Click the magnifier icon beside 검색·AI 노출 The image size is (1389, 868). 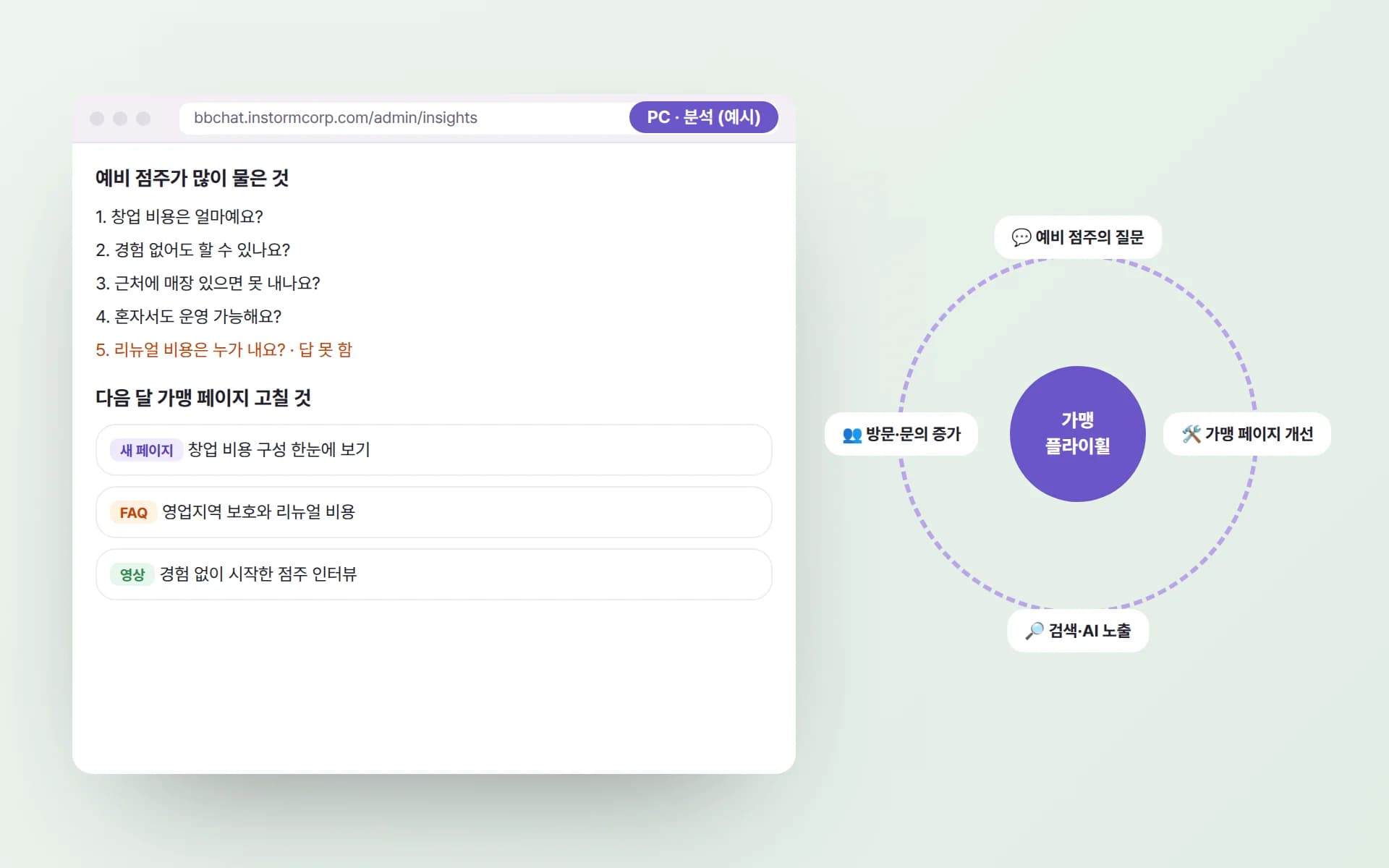[x=1035, y=631]
